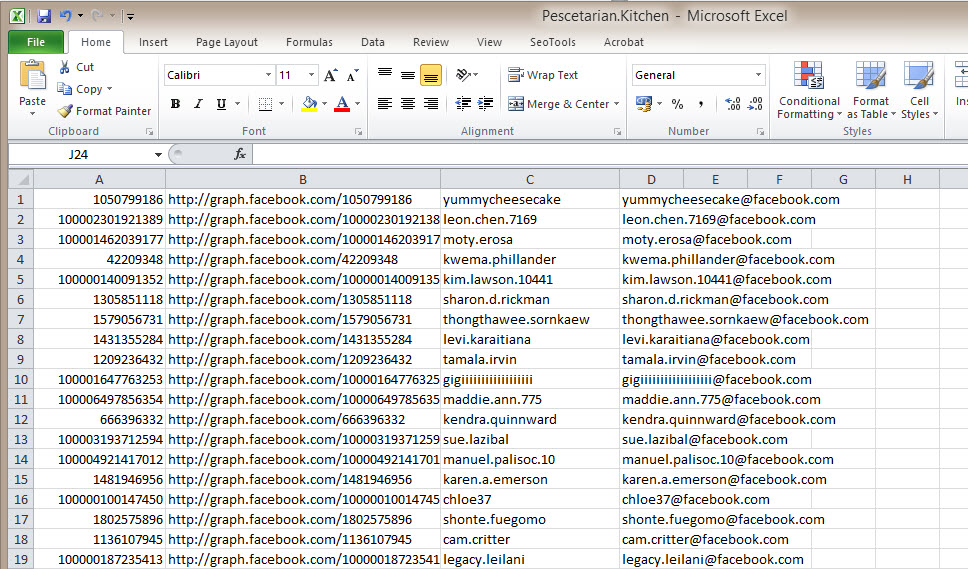Image resolution: width=968 pixels, height=569 pixels.
Task: Open Merge & Center dropdown arrow
Action: pyautogui.click(x=617, y=104)
